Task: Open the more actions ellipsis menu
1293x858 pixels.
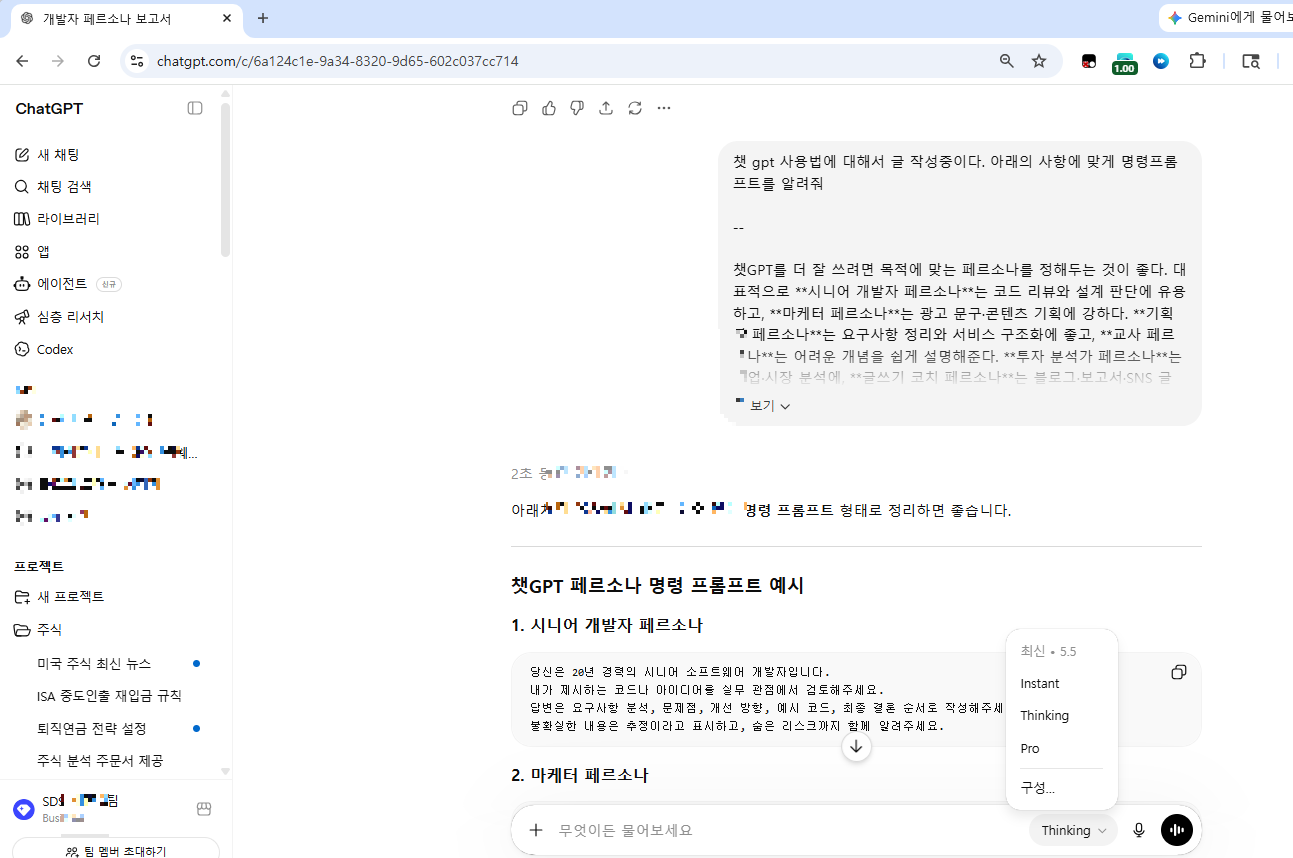Action: (x=664, y=108)
